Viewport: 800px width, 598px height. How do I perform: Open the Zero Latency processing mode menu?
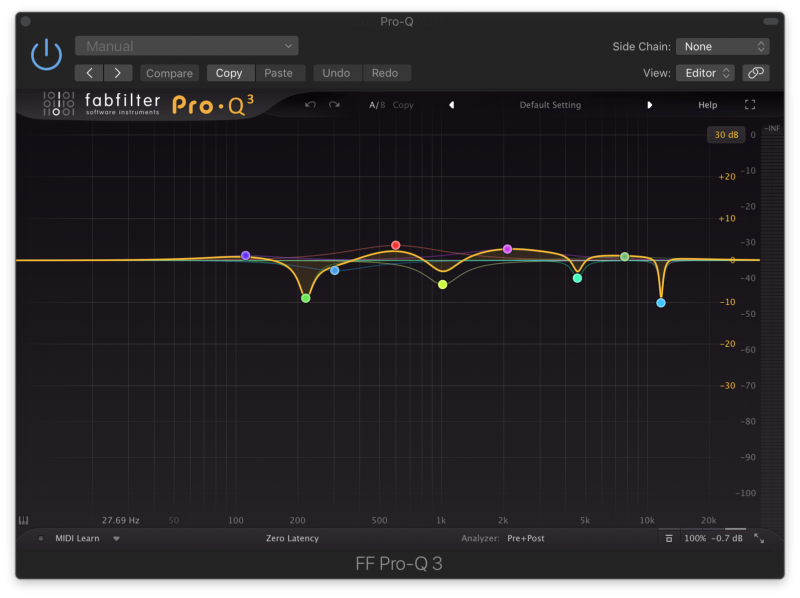tap(292, 538)
